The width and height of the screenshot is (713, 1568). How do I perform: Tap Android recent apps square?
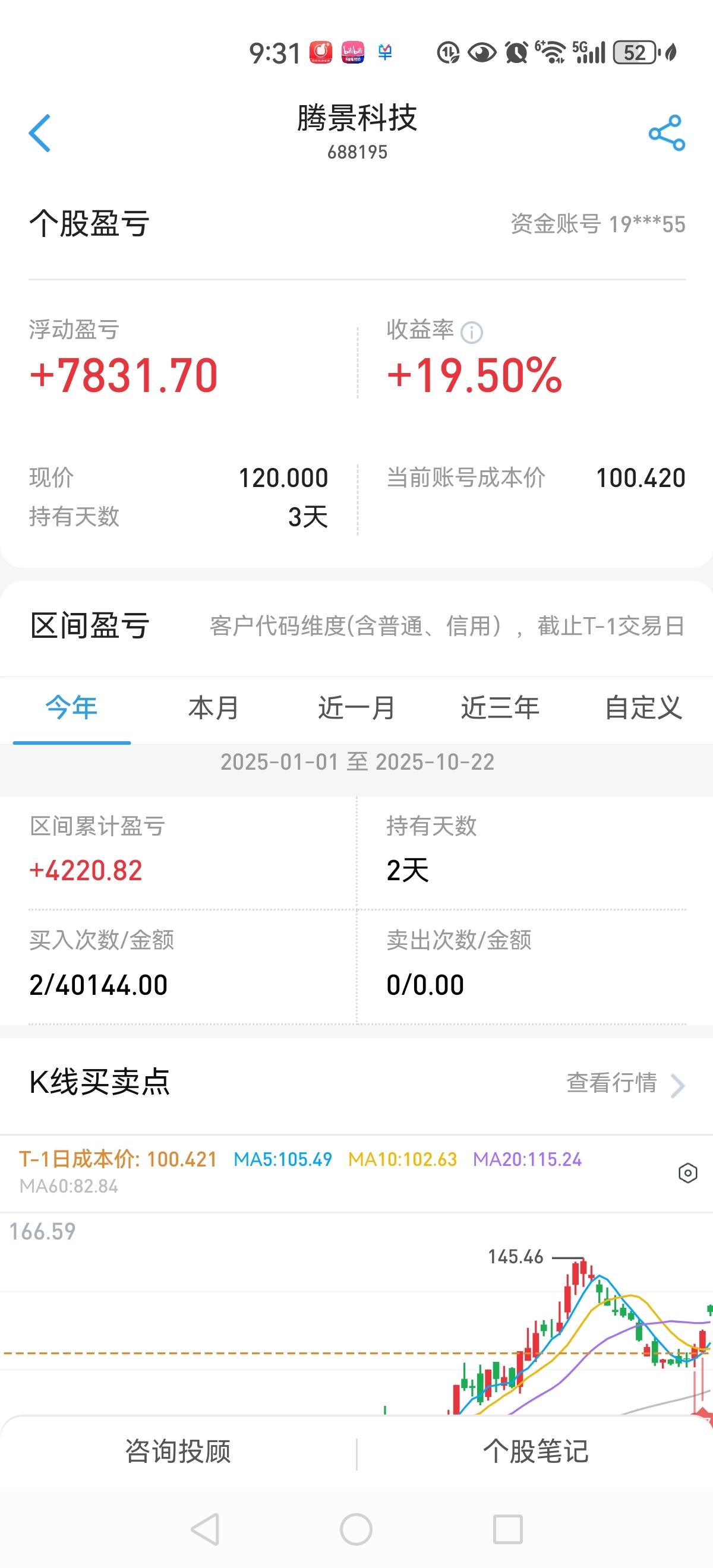coord(507,1528)
